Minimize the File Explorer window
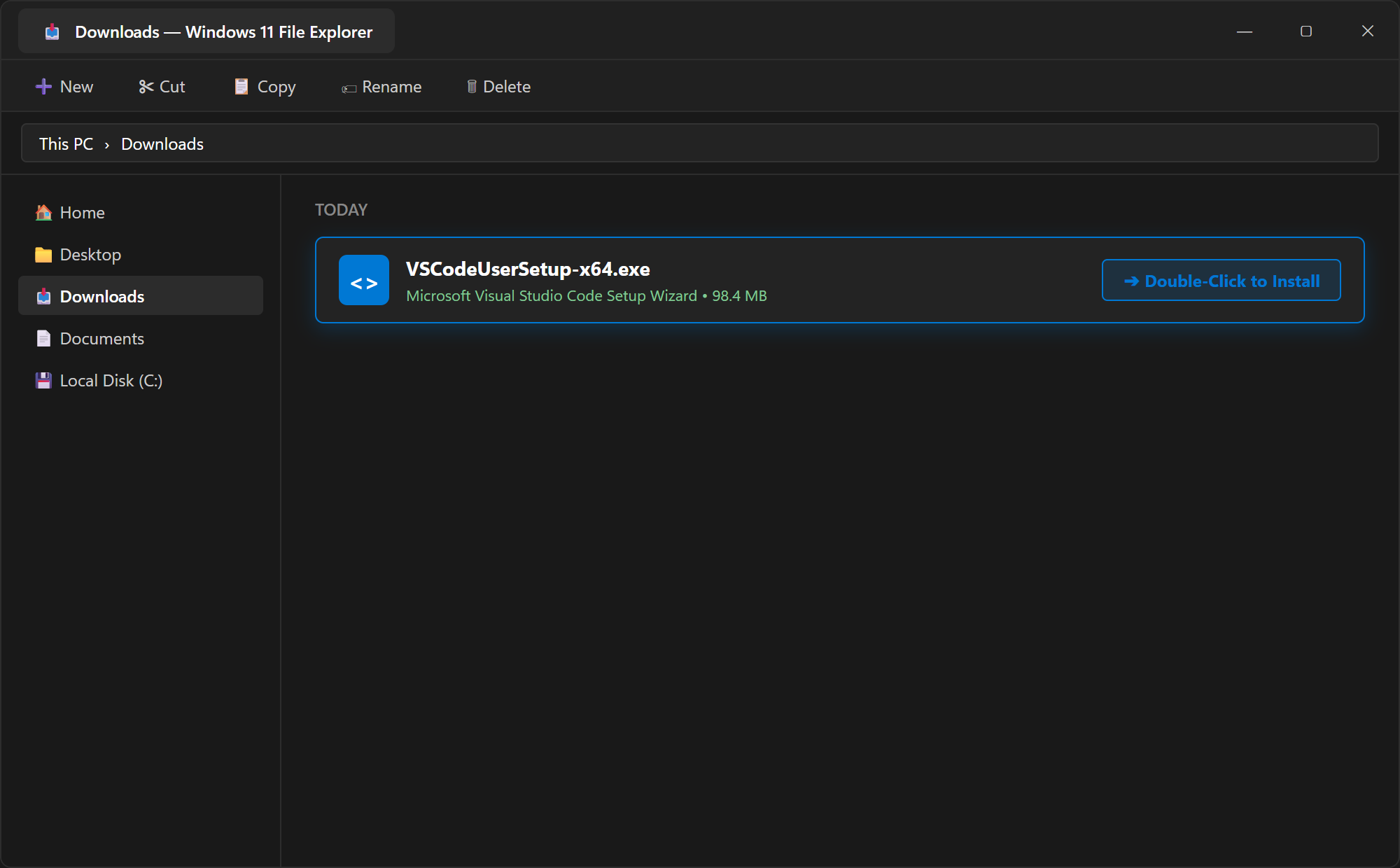Screen dimensions: 1400x868 tap(1245, 31)
